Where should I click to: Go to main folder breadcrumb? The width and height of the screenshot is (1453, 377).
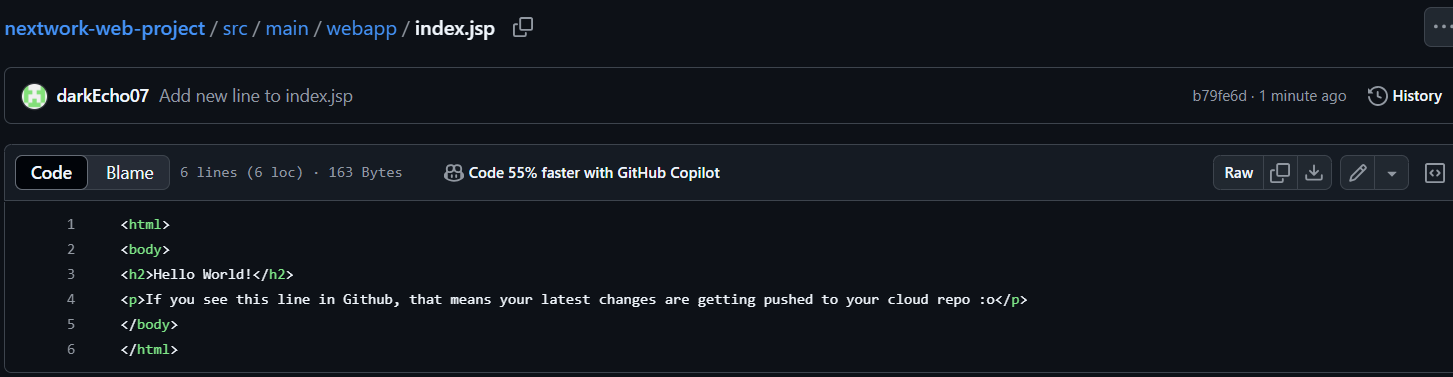[287, 28]
